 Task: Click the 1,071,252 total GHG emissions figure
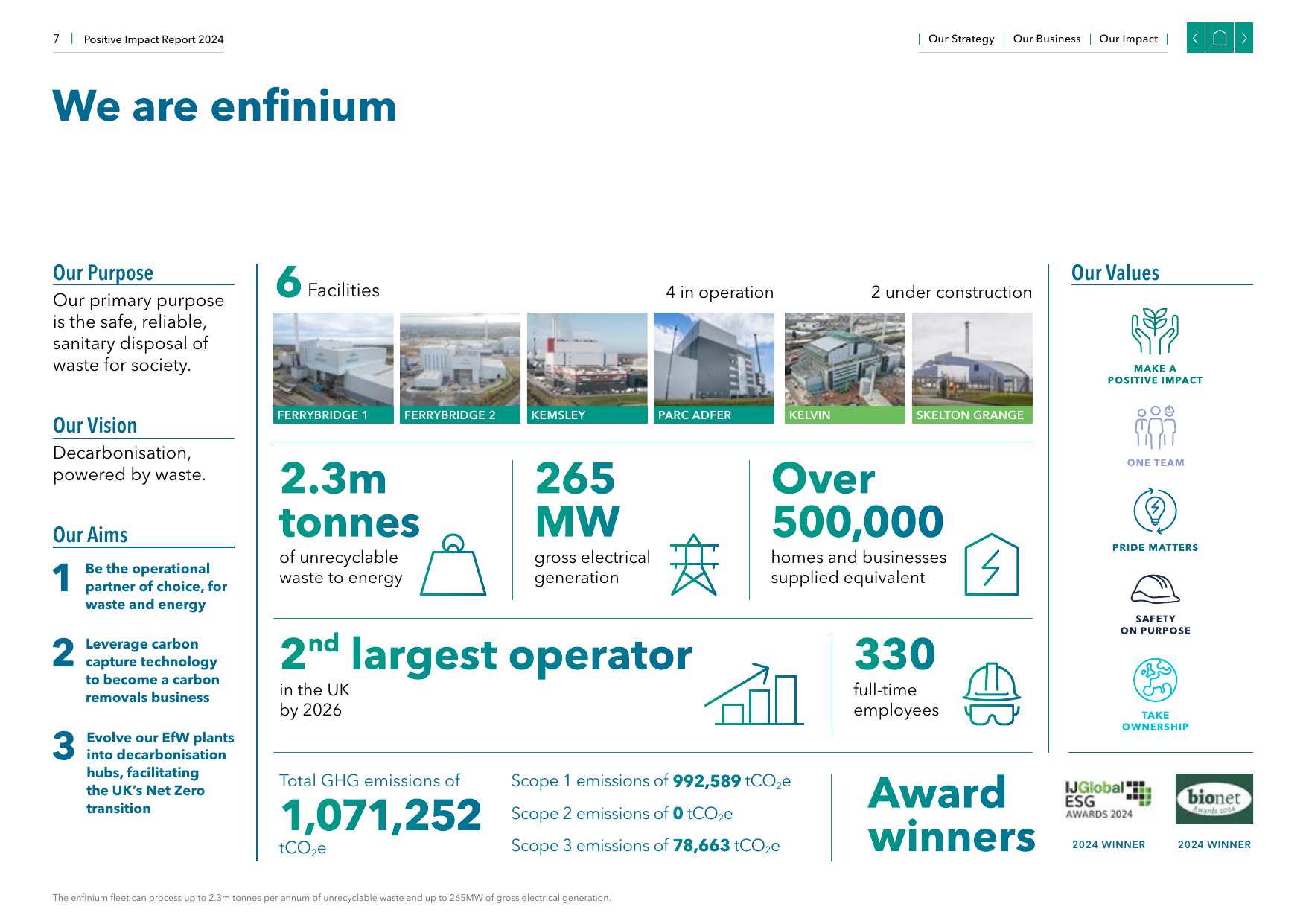point(380,815)
